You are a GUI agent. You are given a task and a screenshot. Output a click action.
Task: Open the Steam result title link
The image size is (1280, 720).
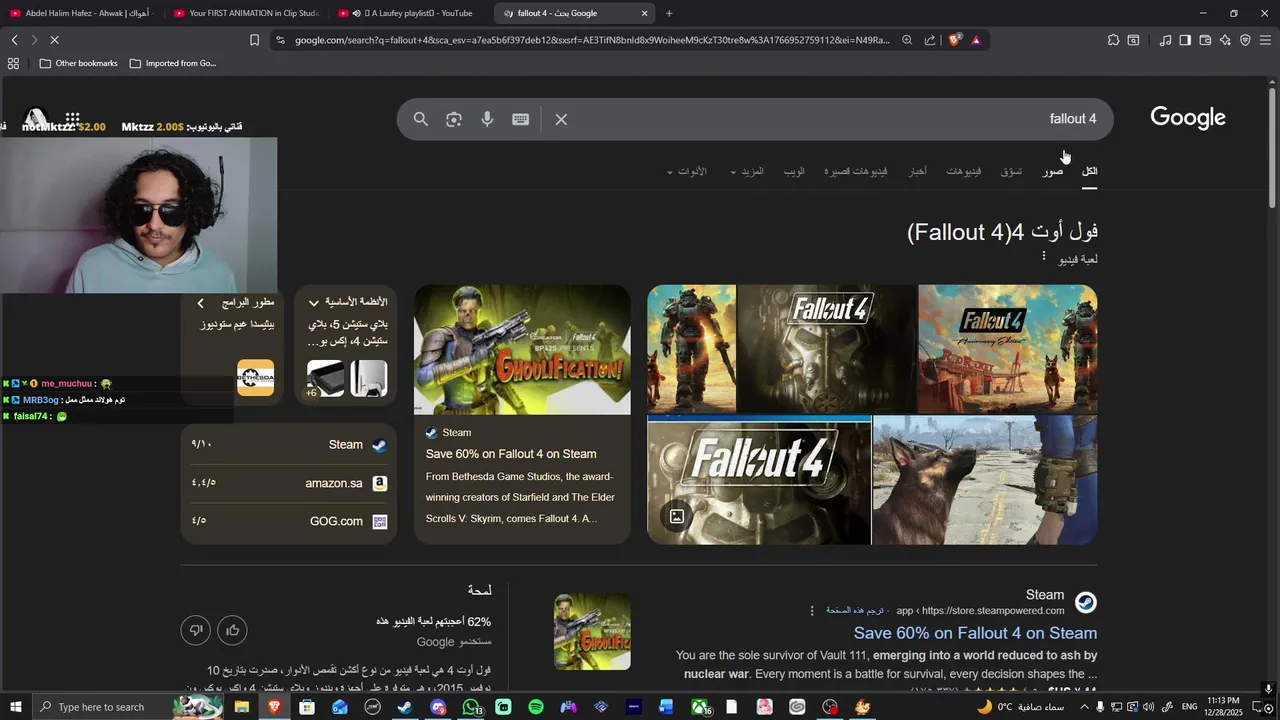pos(975,633)
